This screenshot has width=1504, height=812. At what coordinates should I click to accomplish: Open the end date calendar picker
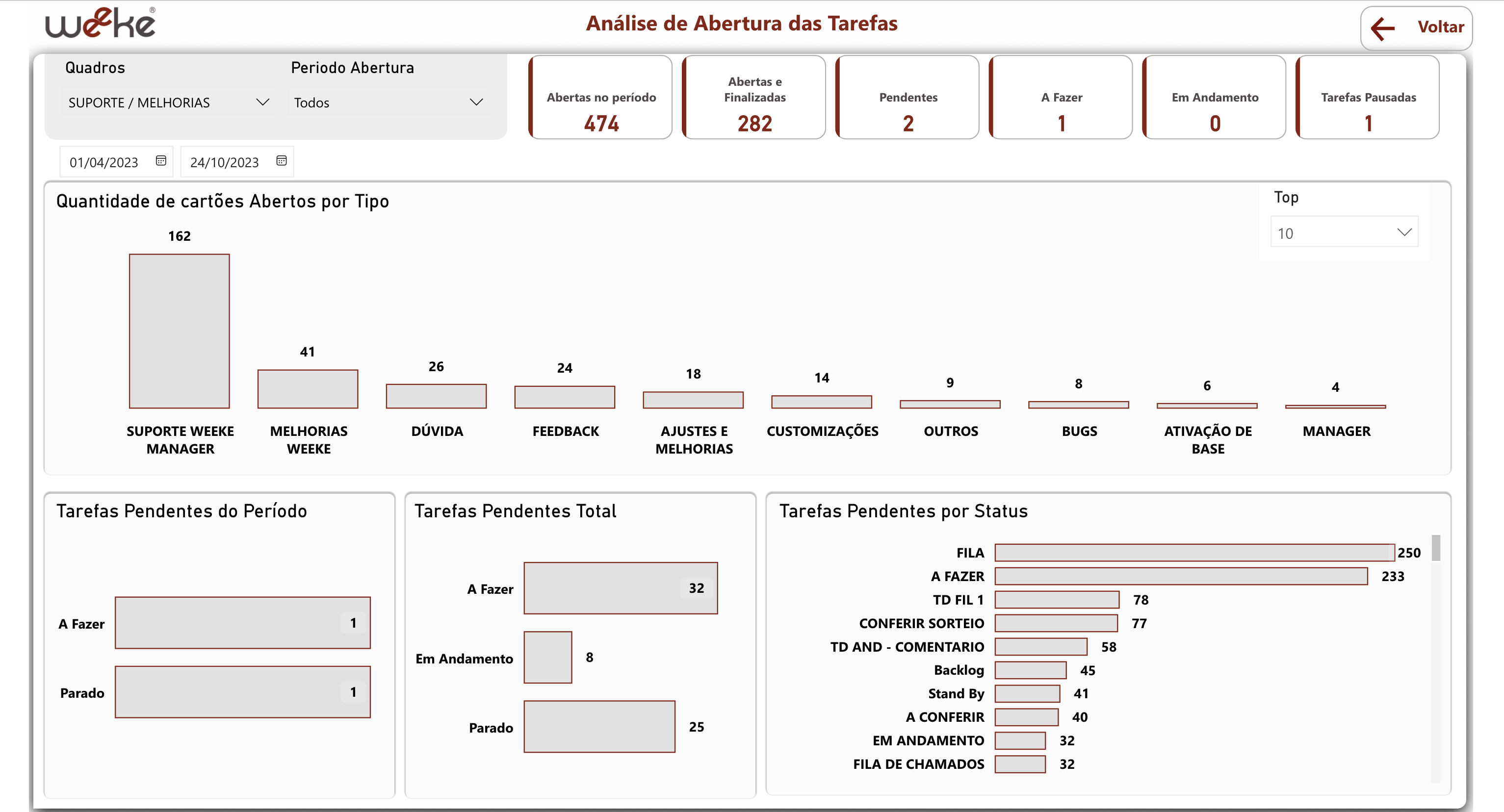[282, 160]
